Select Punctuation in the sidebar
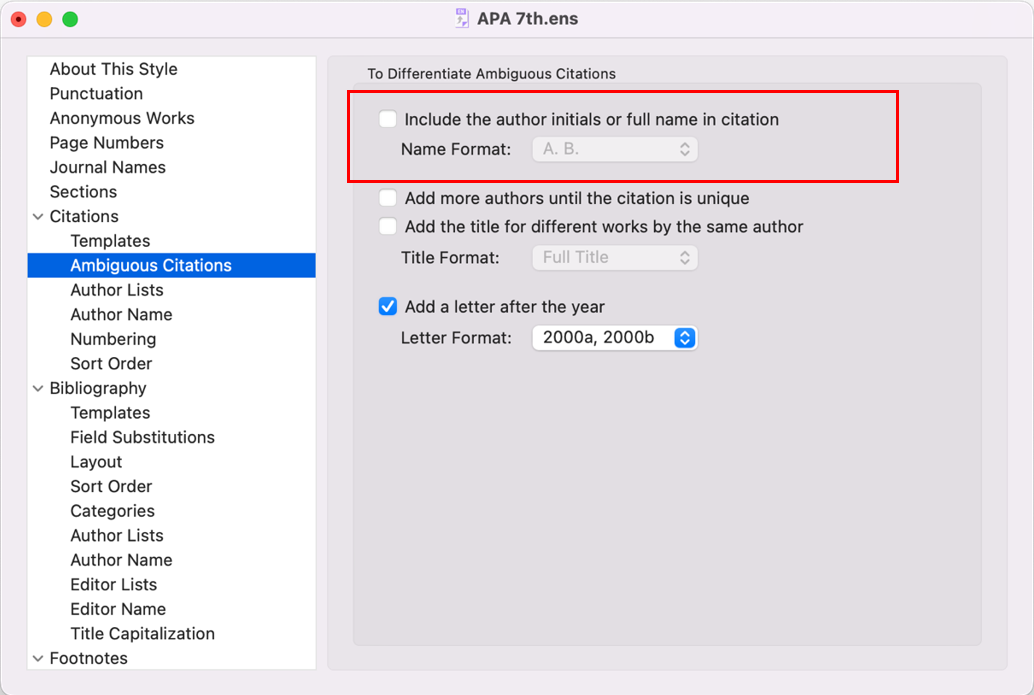Viewport: 1034px width, 695px height. pyautogui.click(x=96, y=93)
